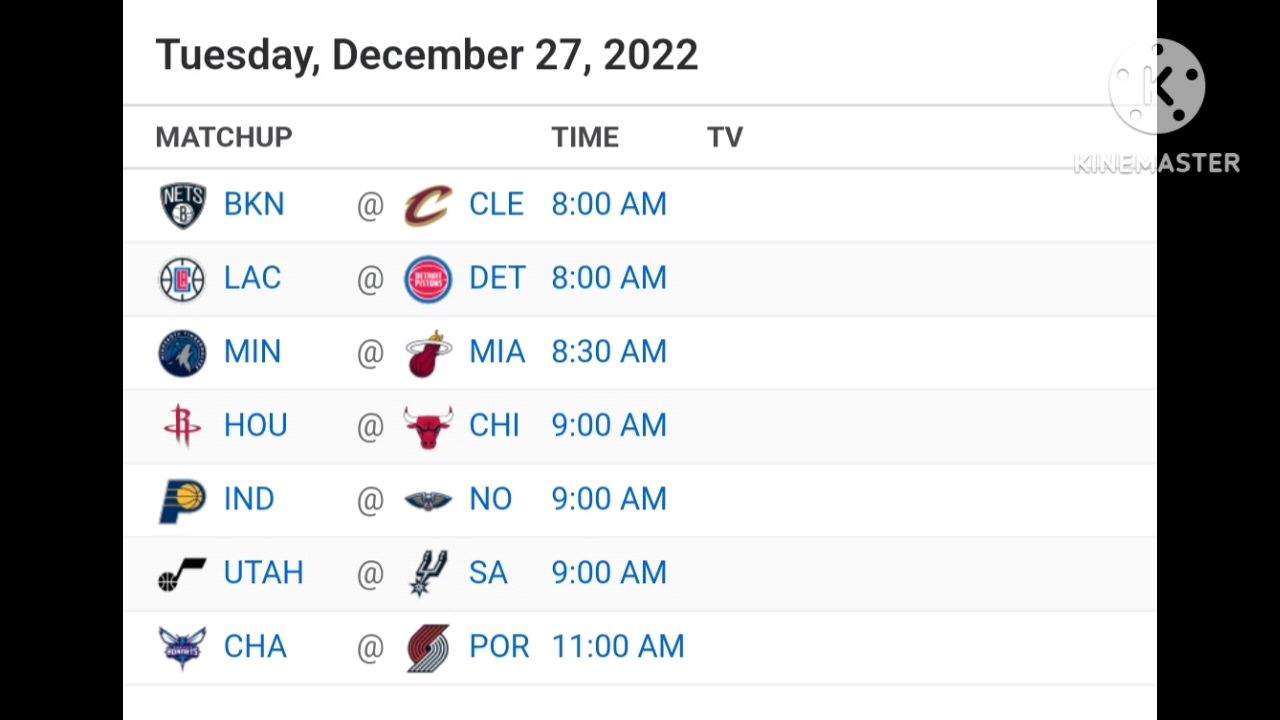Screen dimensions: 1280x720
Task: Click the MATCHUP column header
Action: [x=224, y=138]
